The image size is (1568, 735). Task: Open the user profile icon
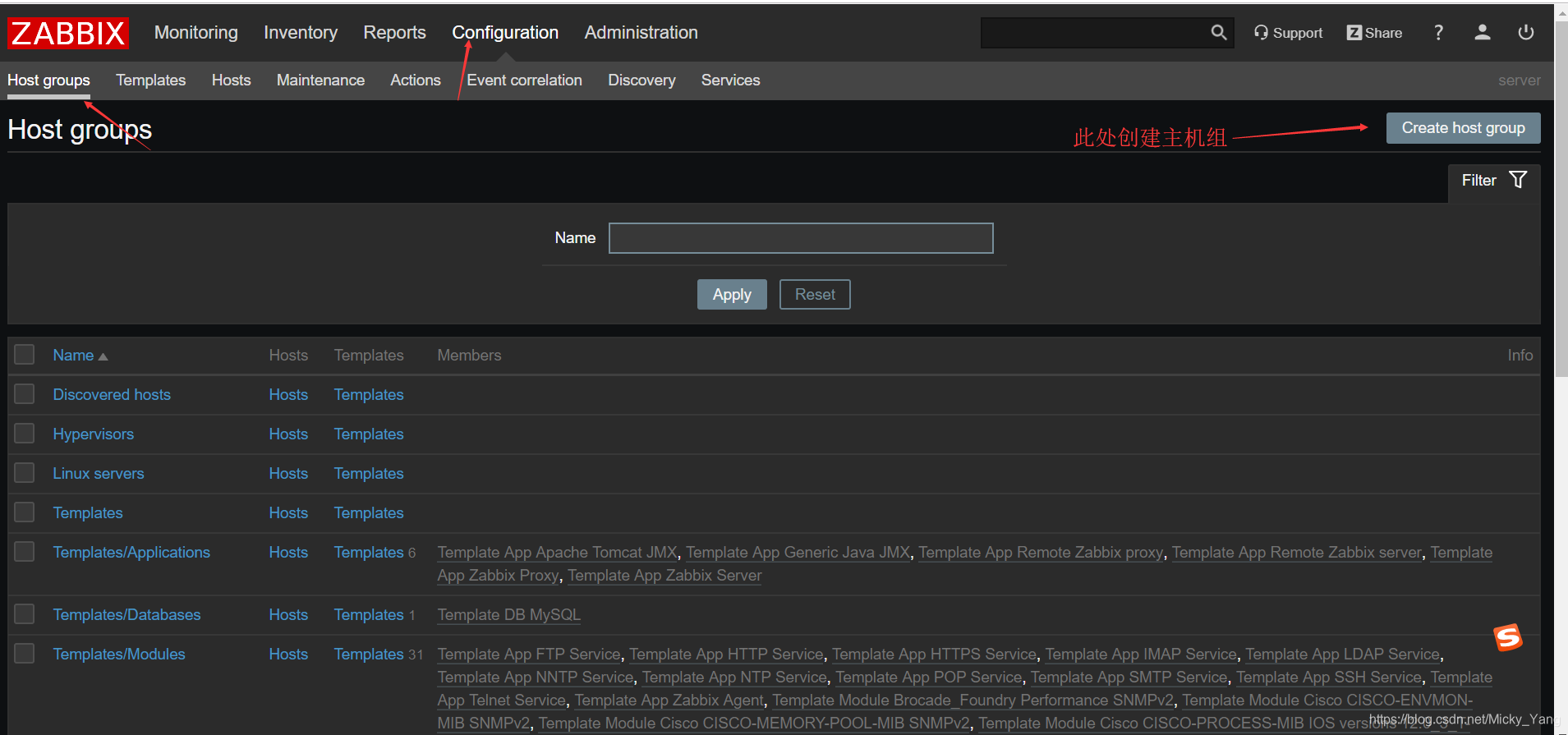1482,33
